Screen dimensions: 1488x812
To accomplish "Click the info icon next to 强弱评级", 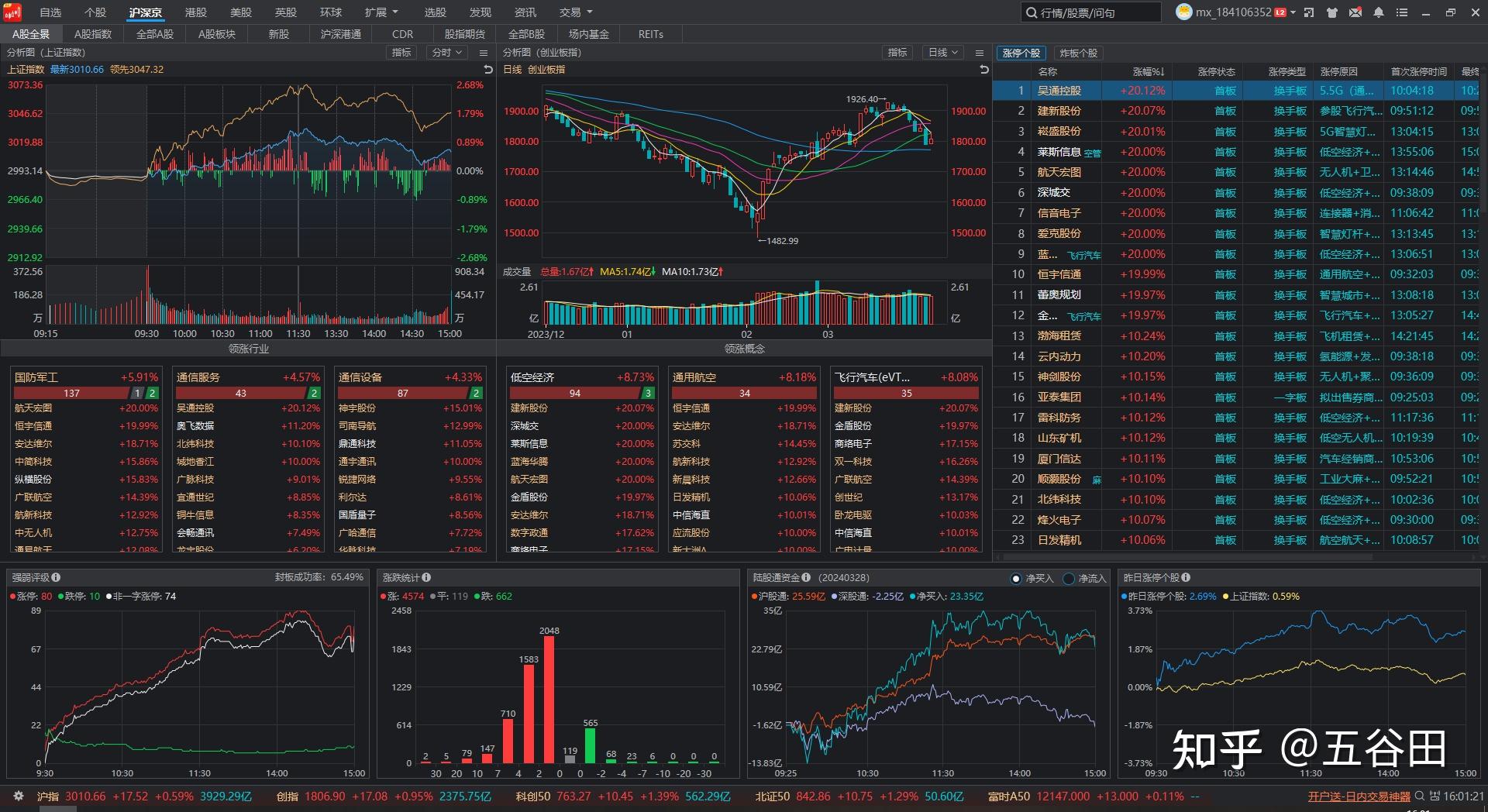I will 56,577.
